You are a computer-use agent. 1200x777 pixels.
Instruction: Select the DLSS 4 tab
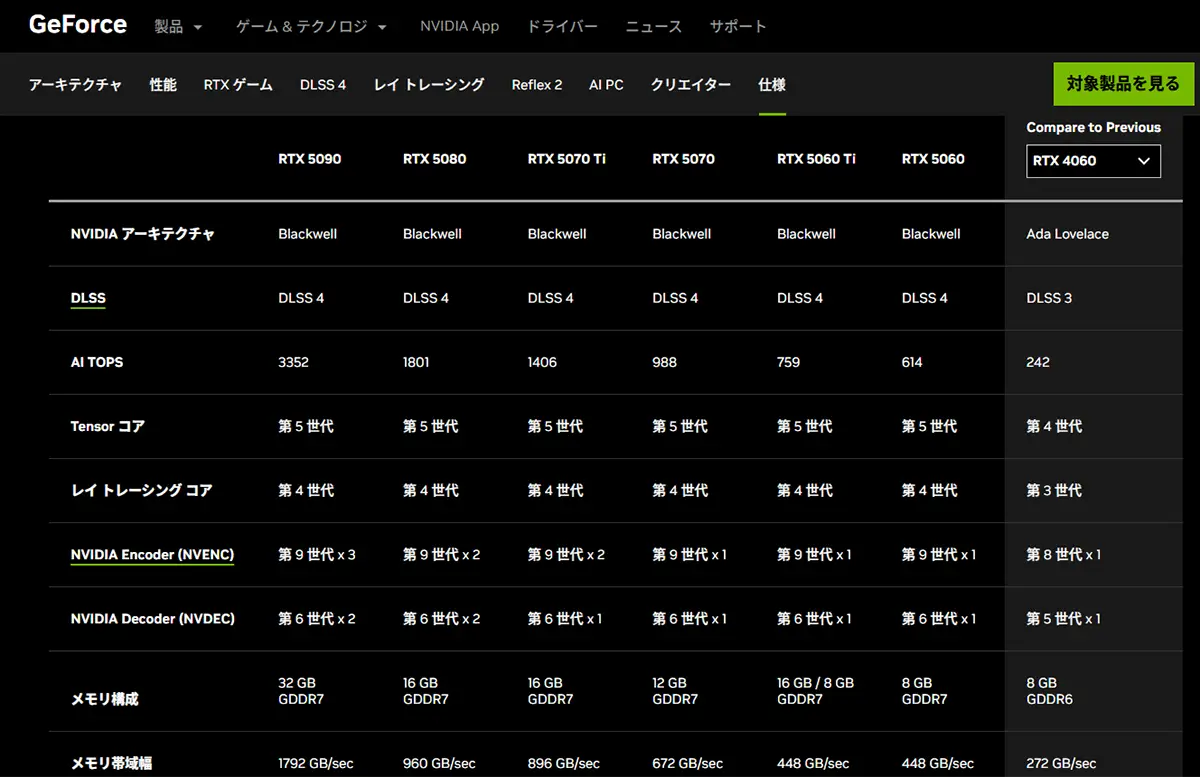(323, 85)
